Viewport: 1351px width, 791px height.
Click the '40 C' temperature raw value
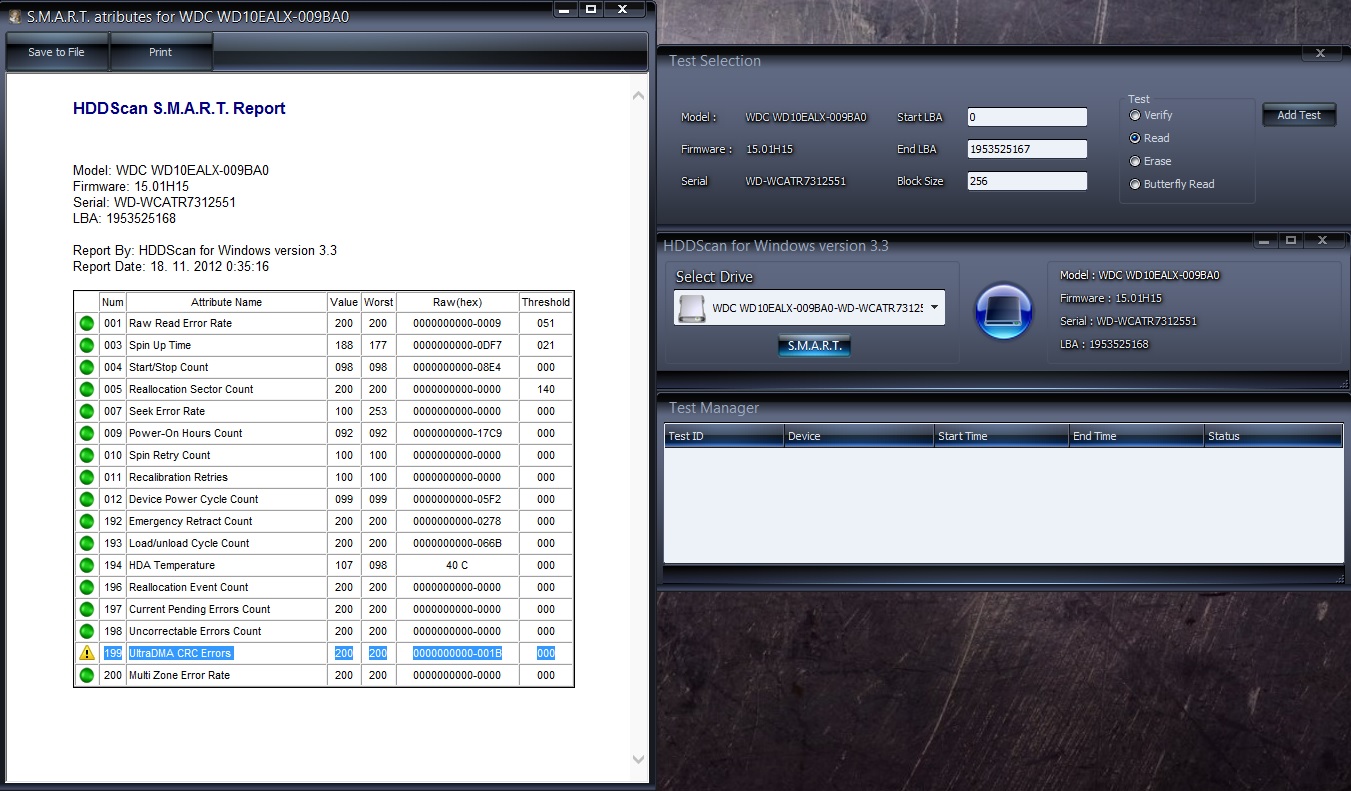point(457,565)
